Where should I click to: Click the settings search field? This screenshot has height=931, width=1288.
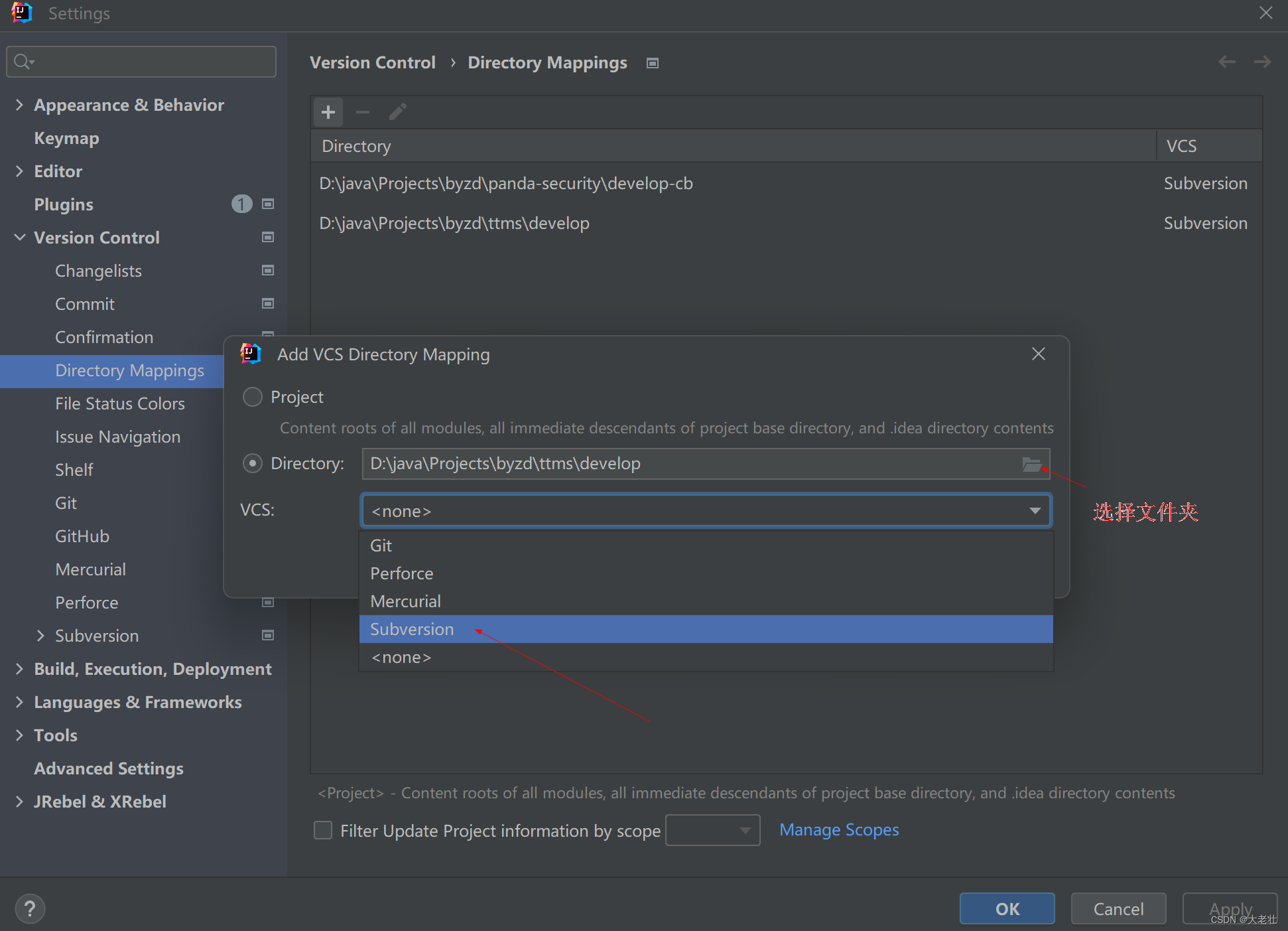(x=153, y=62)
